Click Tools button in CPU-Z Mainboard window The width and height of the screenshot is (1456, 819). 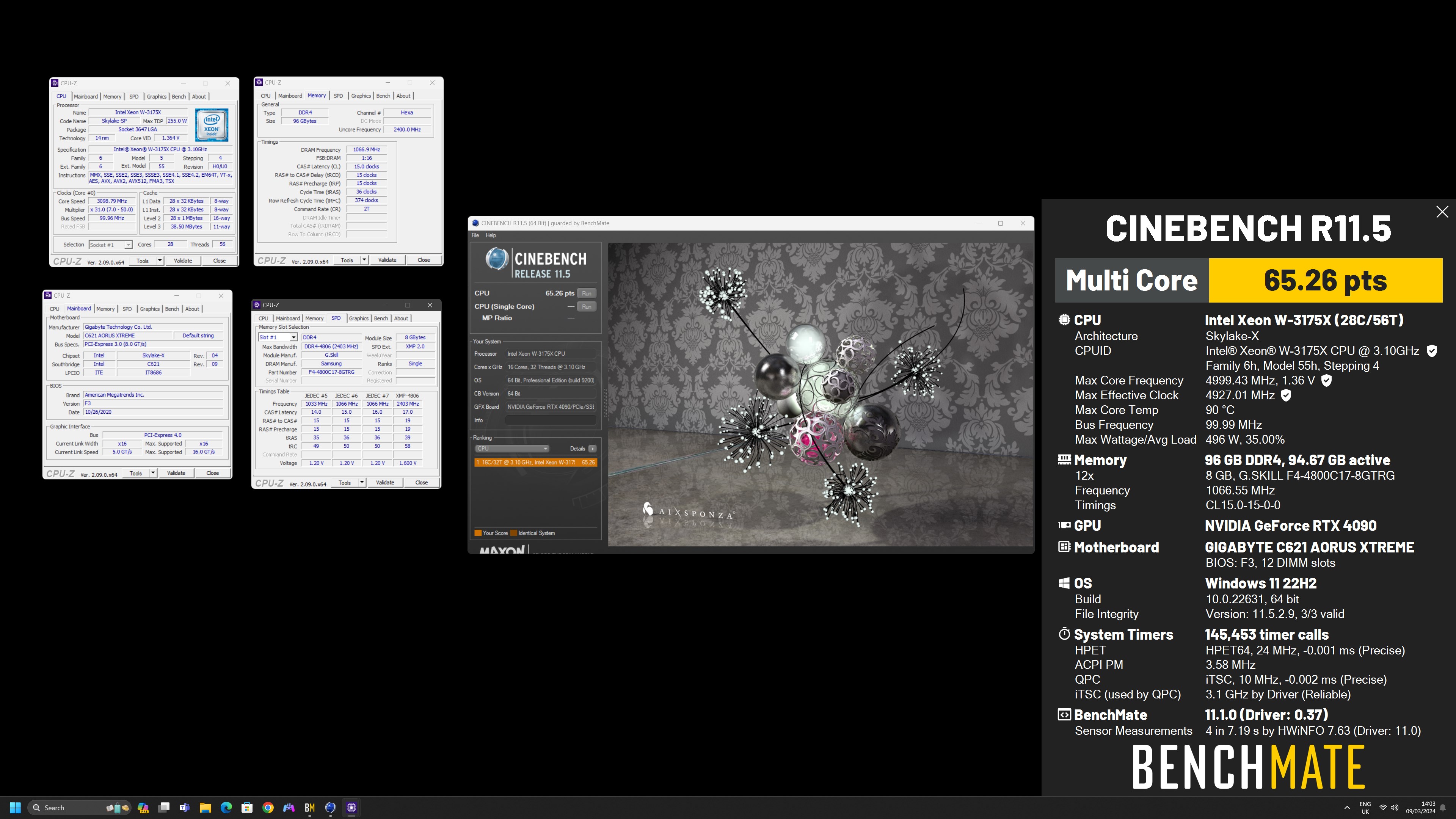136,473
